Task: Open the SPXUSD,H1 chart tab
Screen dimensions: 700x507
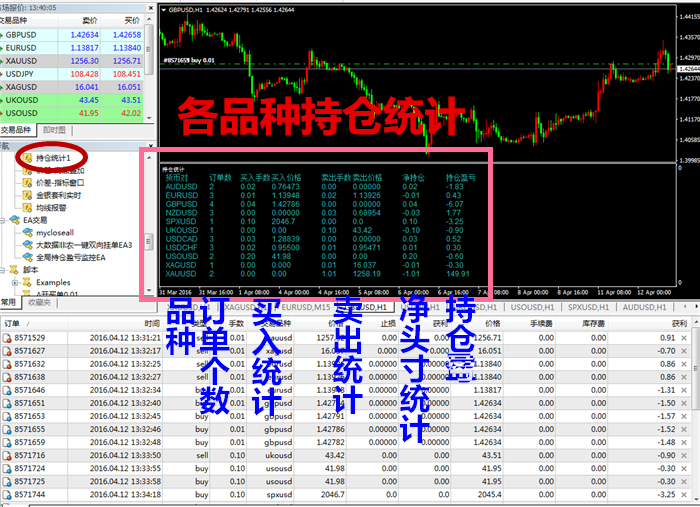Action: point(588,308)
